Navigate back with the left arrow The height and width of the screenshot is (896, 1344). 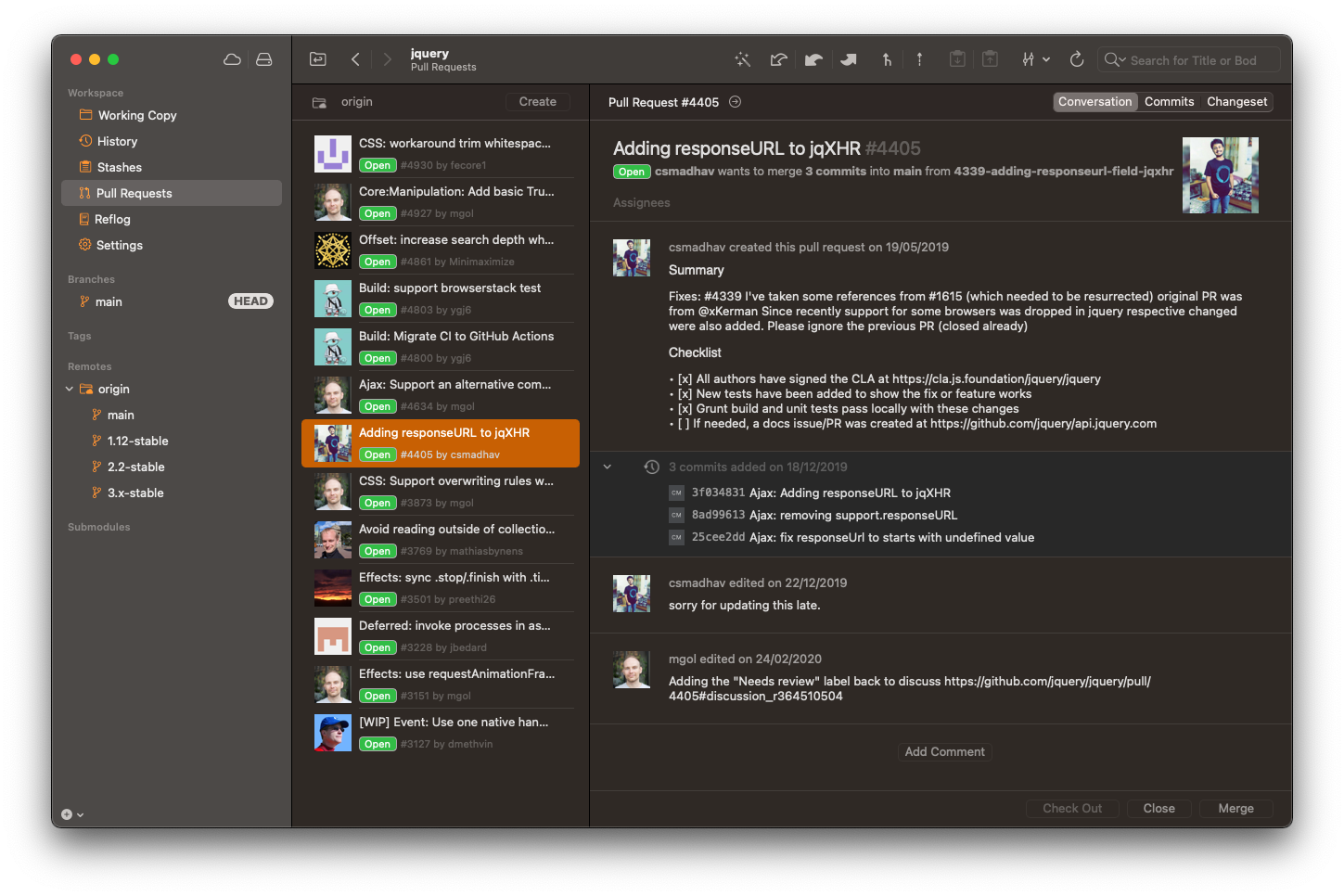[355, 59]
